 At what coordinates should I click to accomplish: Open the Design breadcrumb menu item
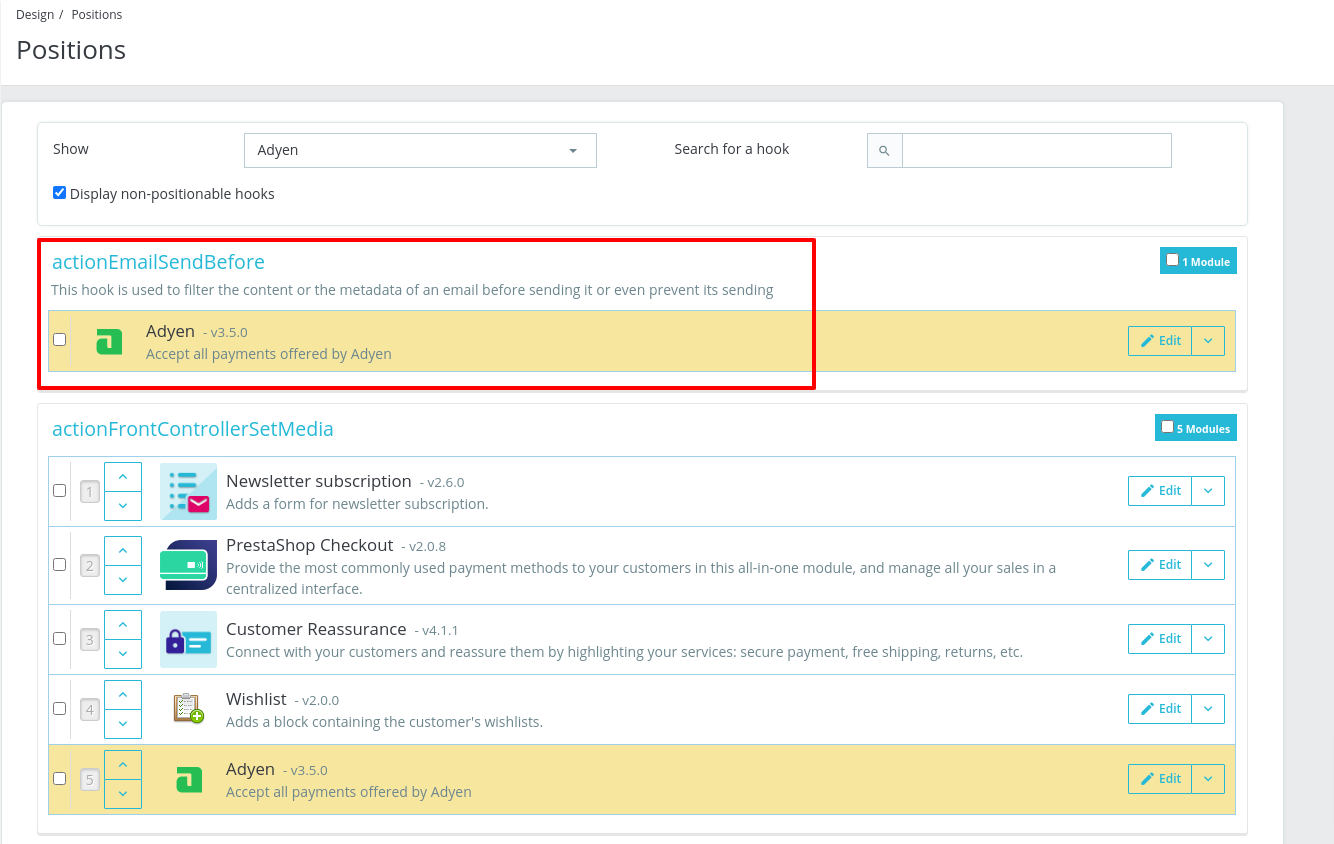click(35, 14)
